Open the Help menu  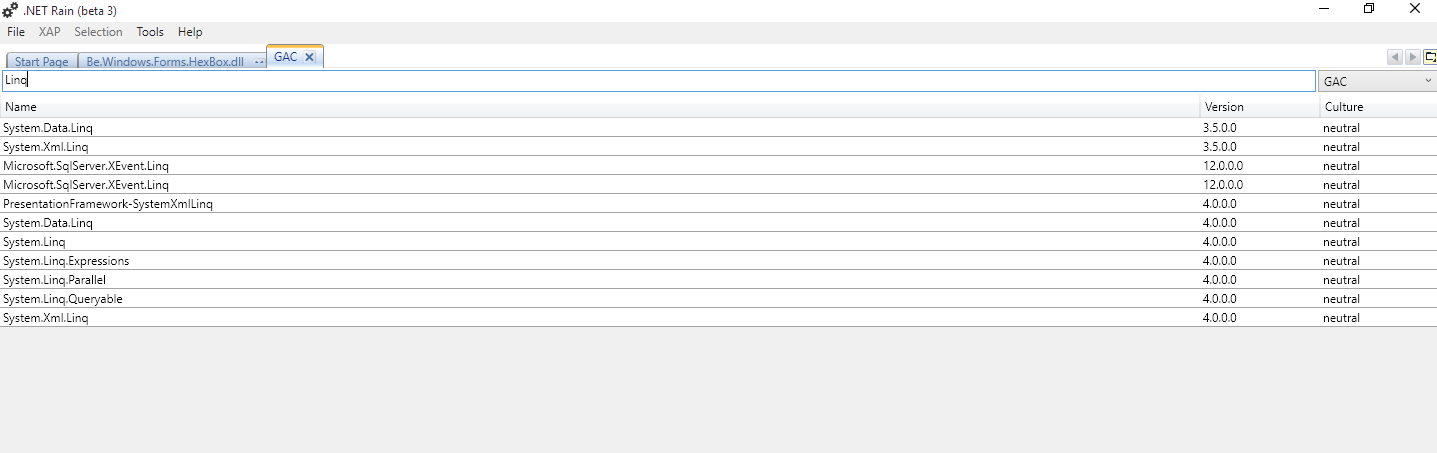[x=190, y=32]
